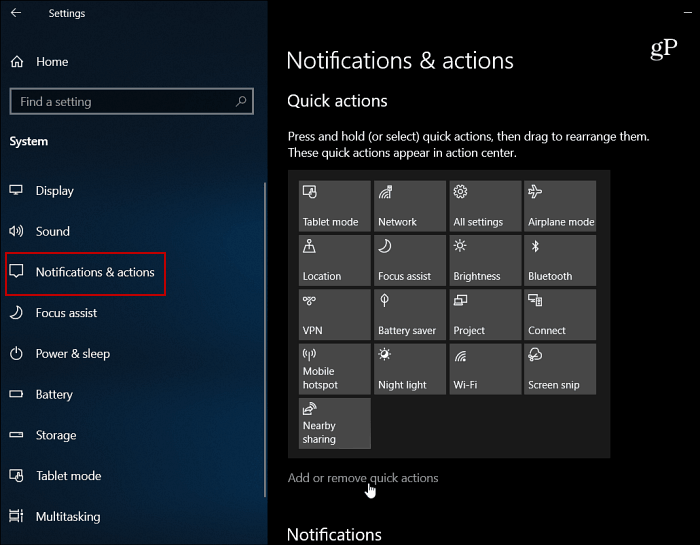The height and width of the screenshot is (545, 700).
Task: Click the Bluetooth quick action tile
Action: click(x=560, y=261)
